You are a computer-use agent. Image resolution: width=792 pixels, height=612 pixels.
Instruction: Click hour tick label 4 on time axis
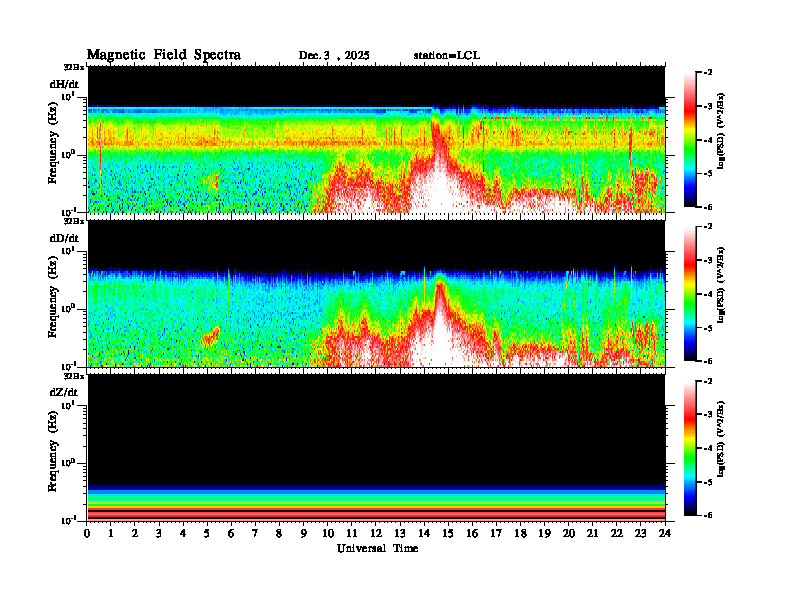click(183, 533)
